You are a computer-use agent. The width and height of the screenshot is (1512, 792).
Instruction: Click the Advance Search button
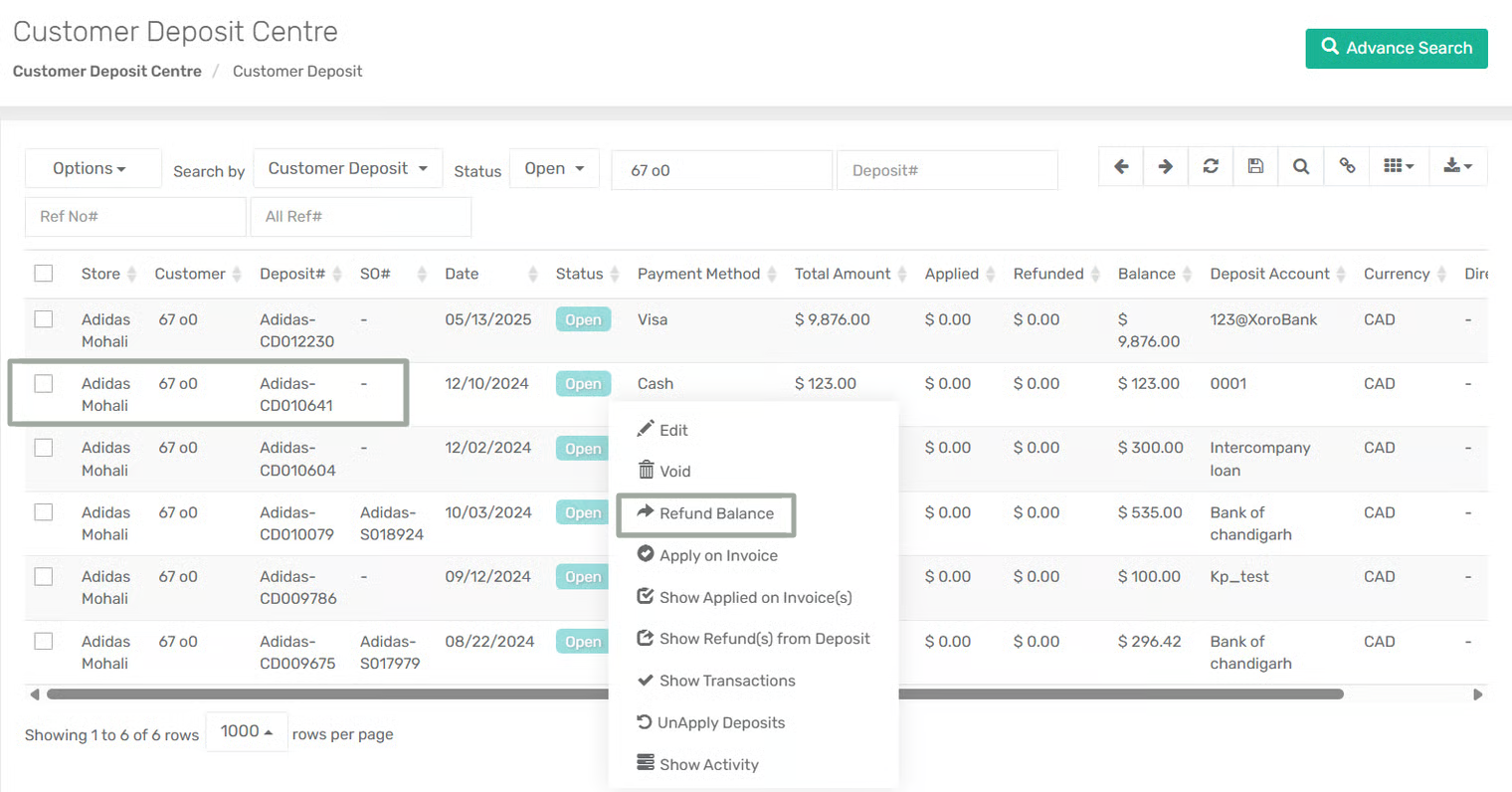click(x=1396, y=49)
